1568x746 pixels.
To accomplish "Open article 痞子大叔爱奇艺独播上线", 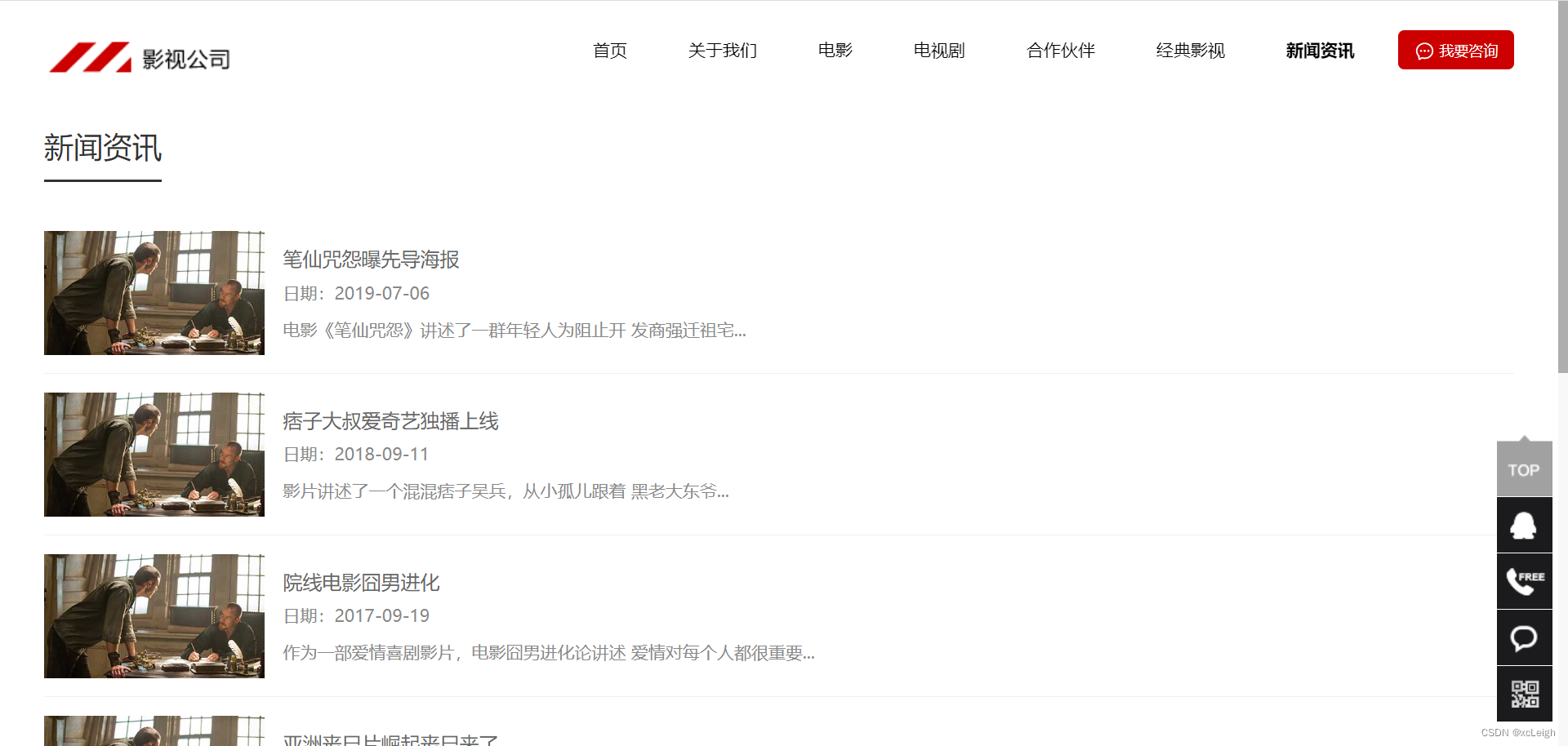I will (x=390, y=421).
